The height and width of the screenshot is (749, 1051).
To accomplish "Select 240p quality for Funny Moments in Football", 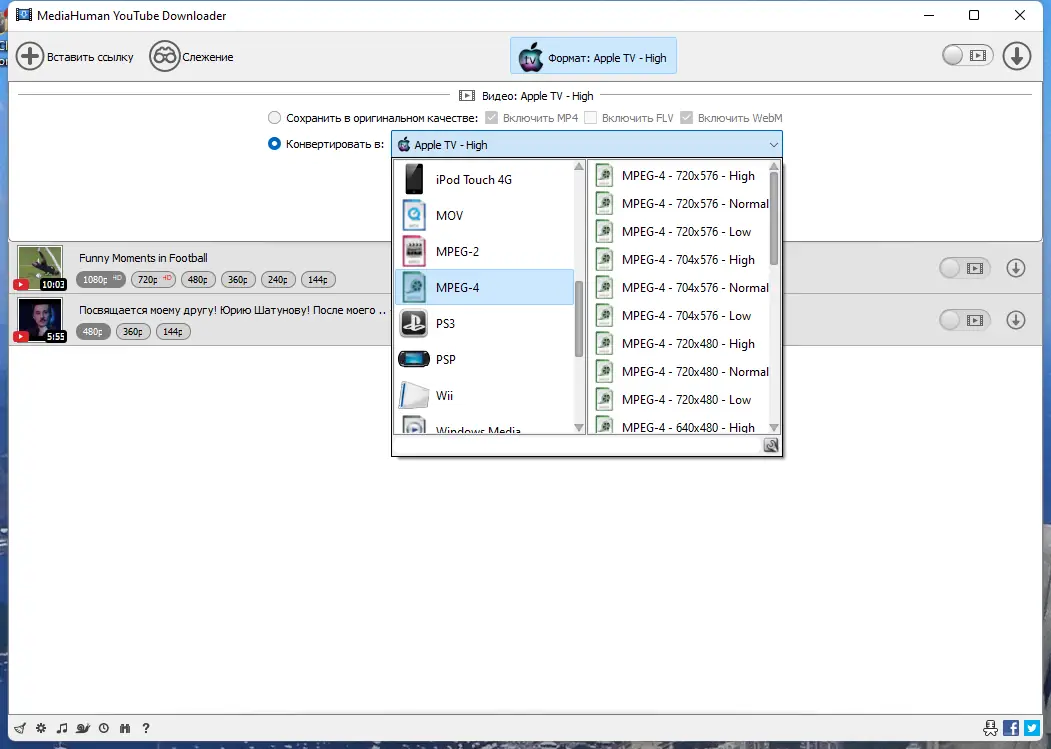I will 278,280.
